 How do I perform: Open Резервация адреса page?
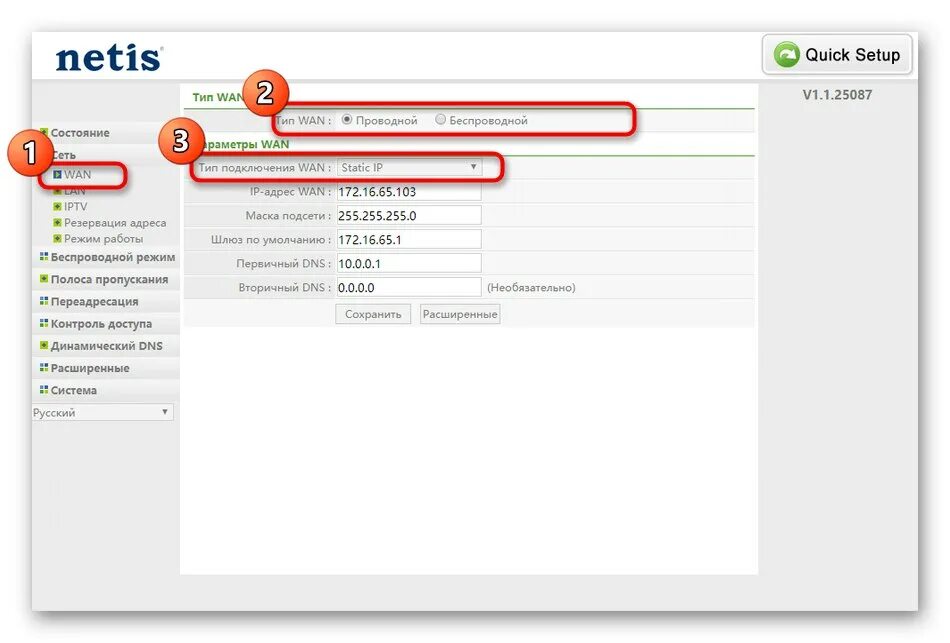click(x=115, y=222)
